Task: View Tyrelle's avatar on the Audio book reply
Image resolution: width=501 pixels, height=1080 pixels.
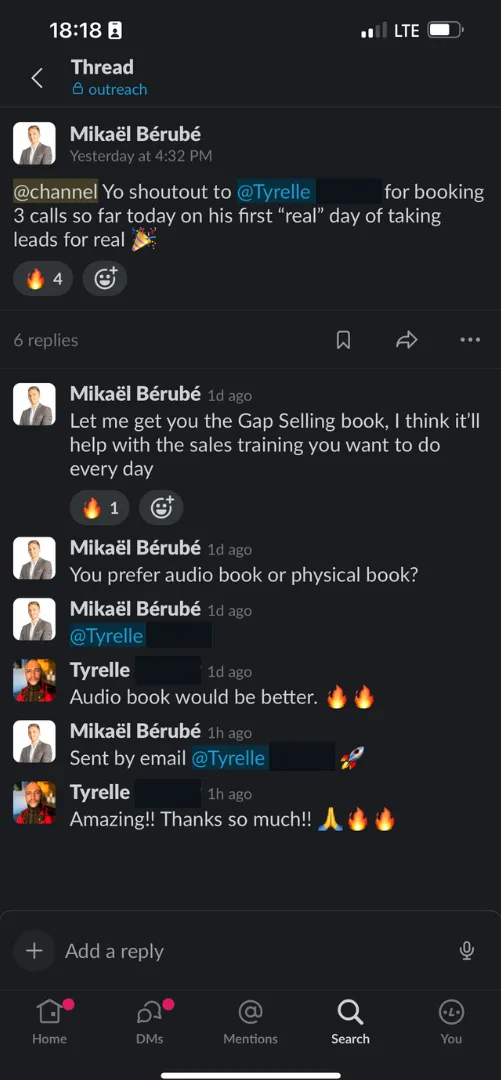Action: tap(34, 680)
